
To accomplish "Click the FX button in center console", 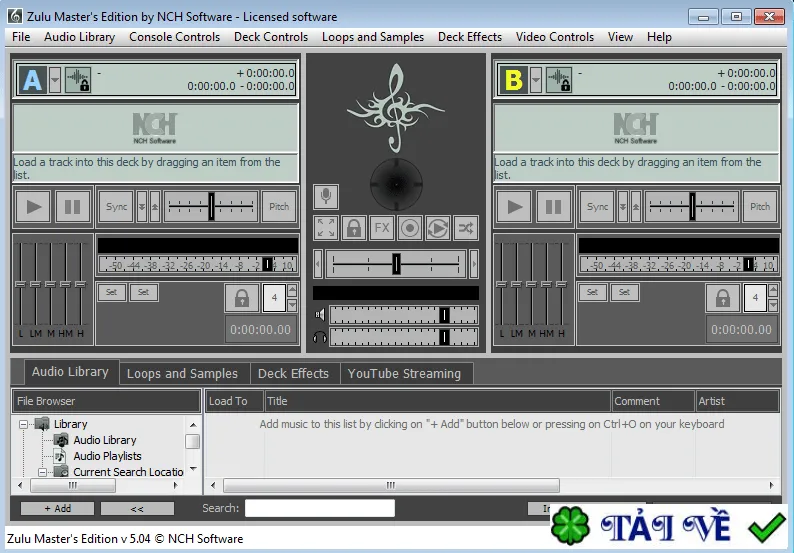I will pyautogui.click(x=382, y=228).
